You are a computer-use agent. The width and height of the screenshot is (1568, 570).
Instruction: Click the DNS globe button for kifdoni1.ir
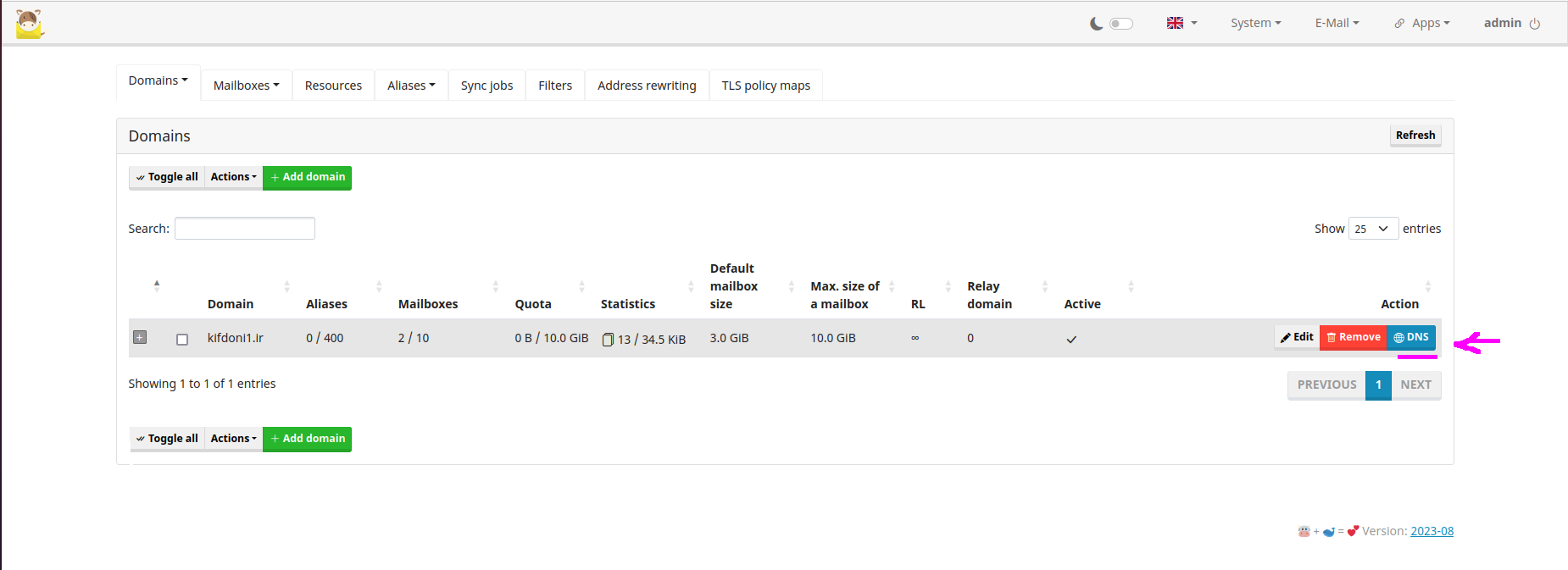click(x=1411, y=337)
